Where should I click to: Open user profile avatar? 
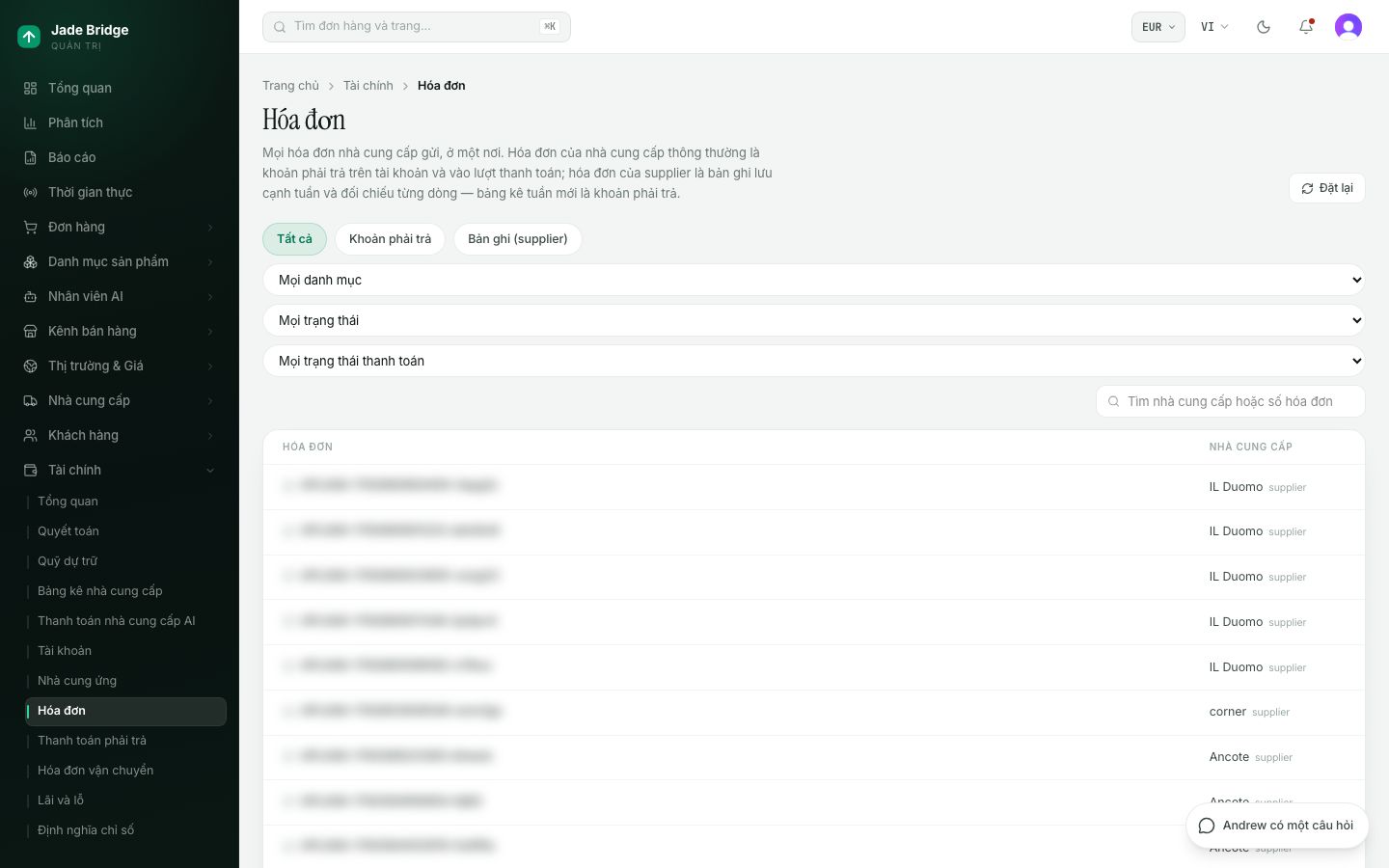pyautogui.click(x=1348, y=27)
